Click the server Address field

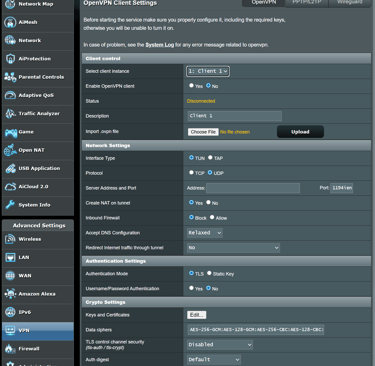point(253,188)
